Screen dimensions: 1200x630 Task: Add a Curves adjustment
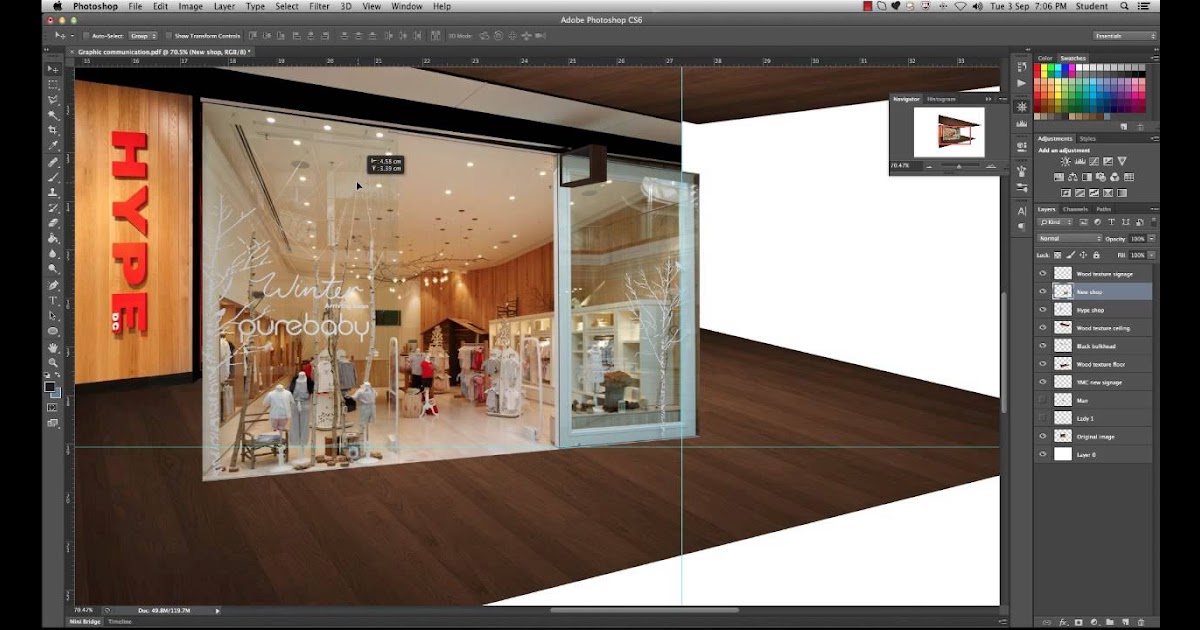(1093, 161)
